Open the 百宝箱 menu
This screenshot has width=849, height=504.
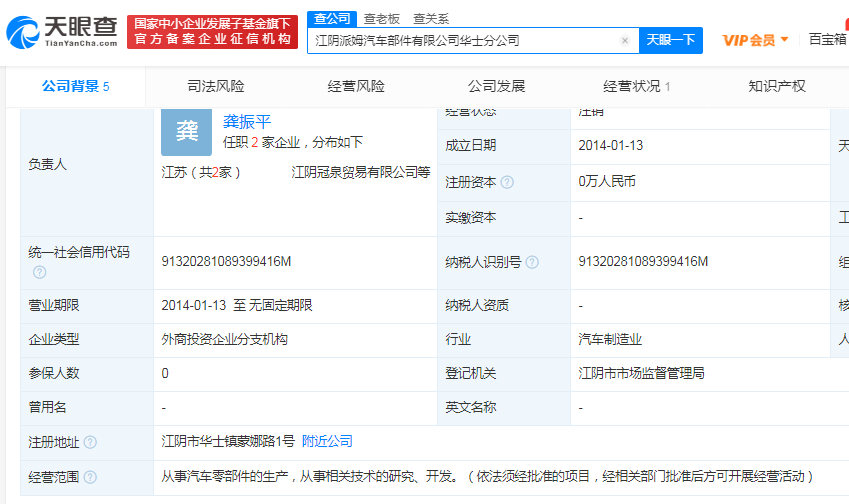coord(827,39)
